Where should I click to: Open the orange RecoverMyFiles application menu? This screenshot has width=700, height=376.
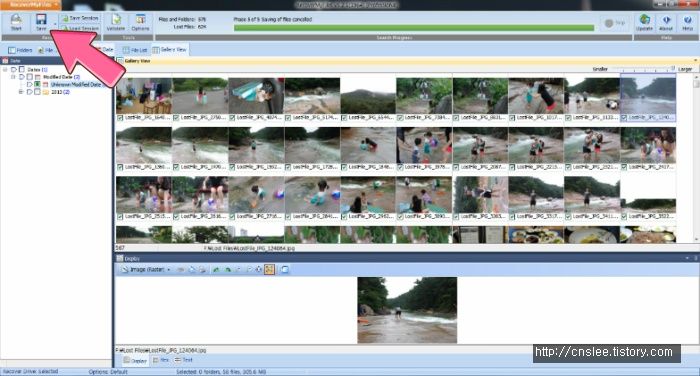pos(30,5)
